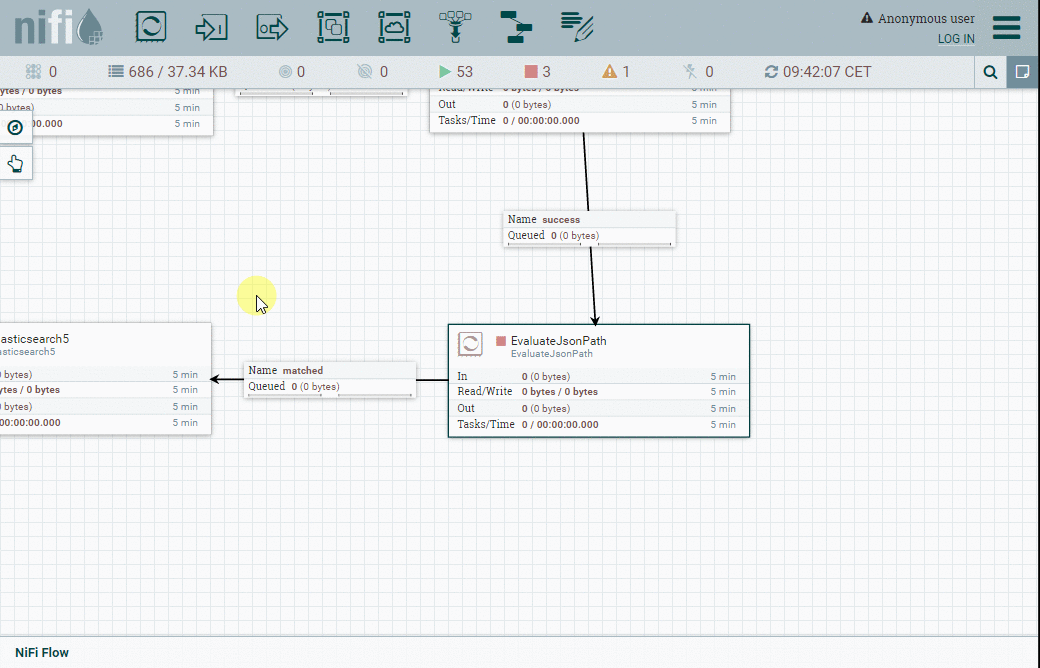Screen dimensions: 1040x668
Task: Open the global hamburger menu
Action: (1006, 27)
